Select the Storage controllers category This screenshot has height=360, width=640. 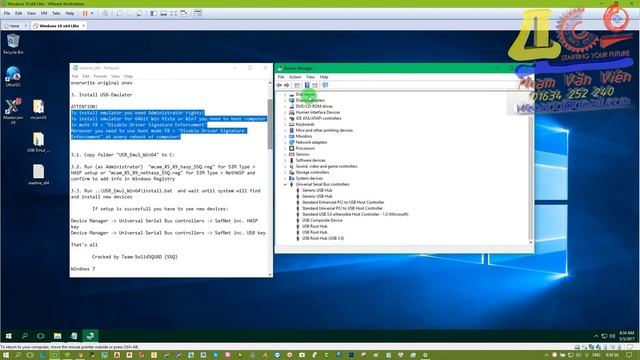[x=312, y=173]
